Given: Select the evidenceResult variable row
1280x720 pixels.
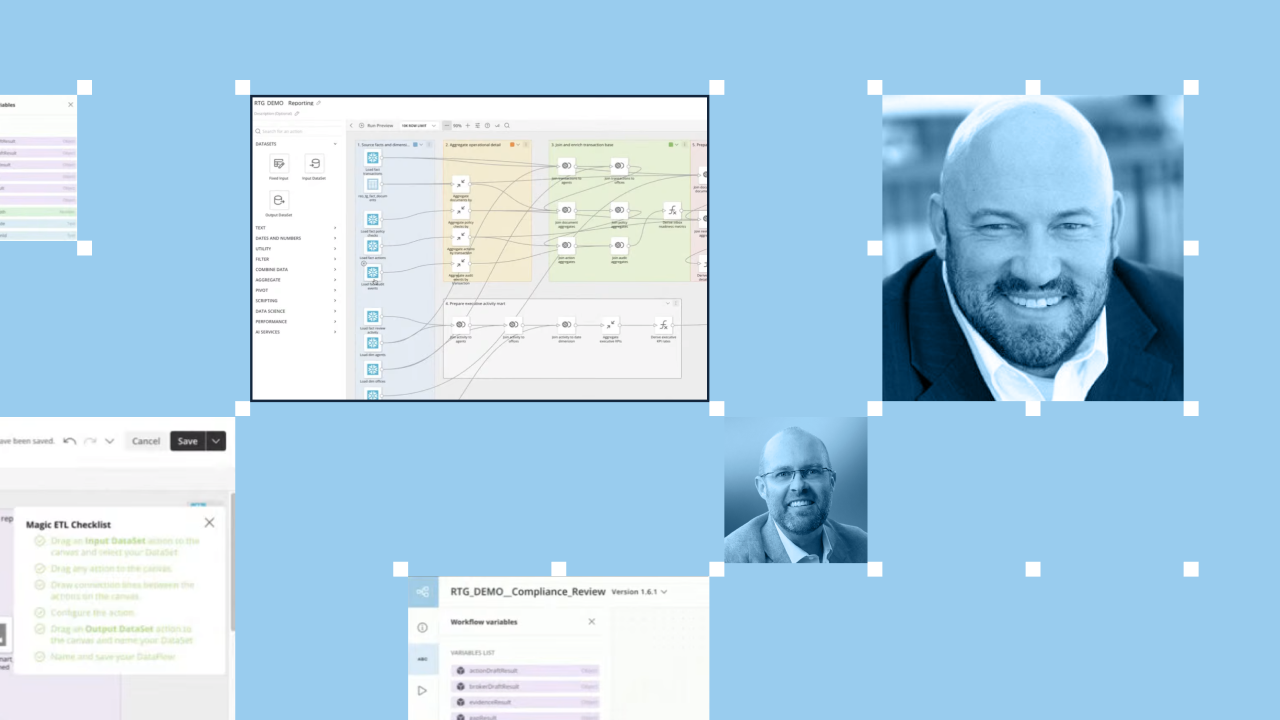Looking at the screenshot, I should tap(526, 702).
